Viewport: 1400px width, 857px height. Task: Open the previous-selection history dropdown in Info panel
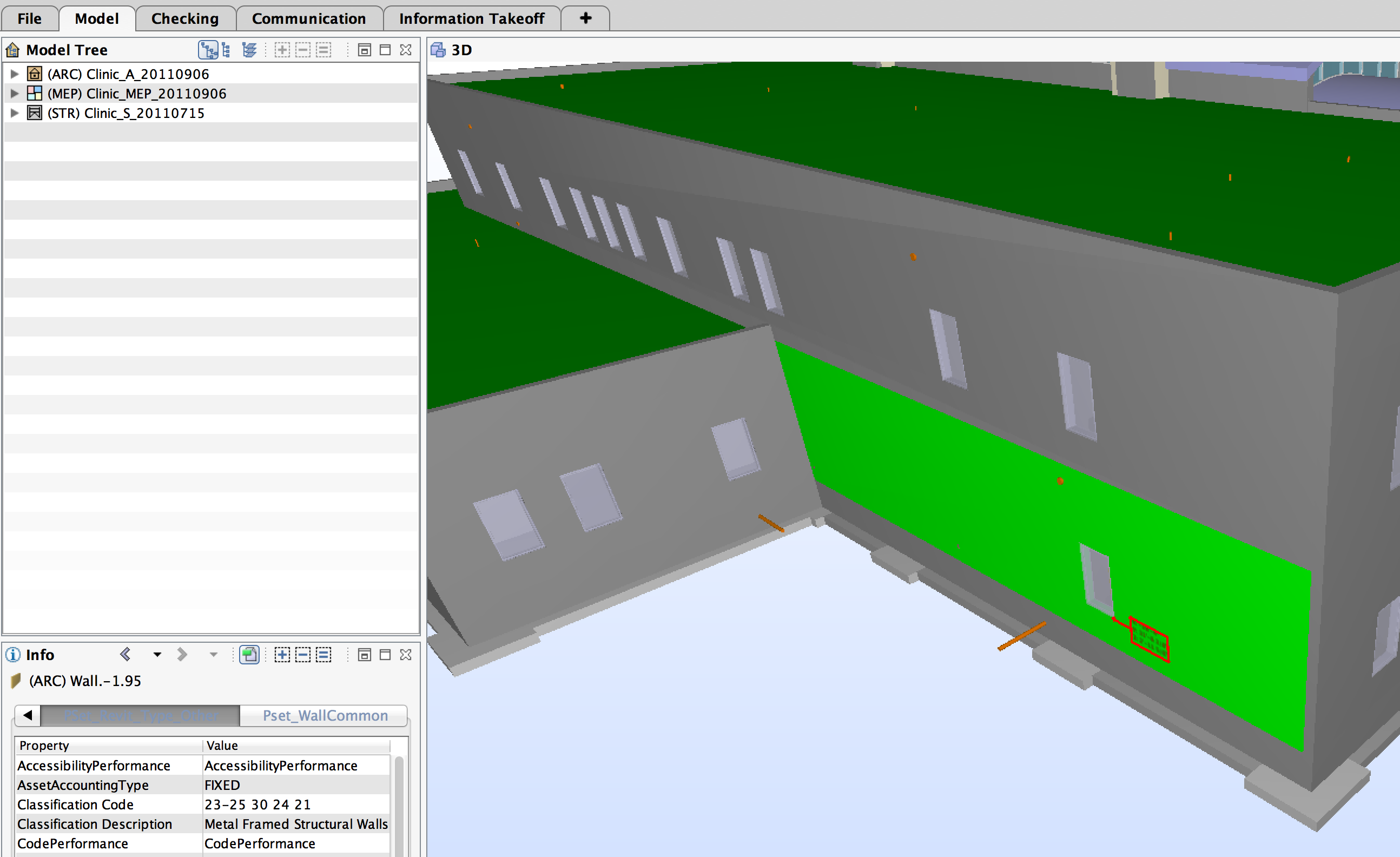pos(157,655)
